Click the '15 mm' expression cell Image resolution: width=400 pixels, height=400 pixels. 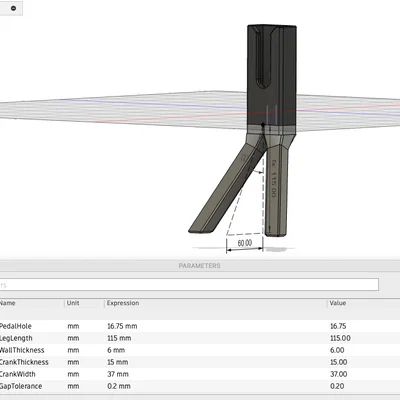click(118, 362)
